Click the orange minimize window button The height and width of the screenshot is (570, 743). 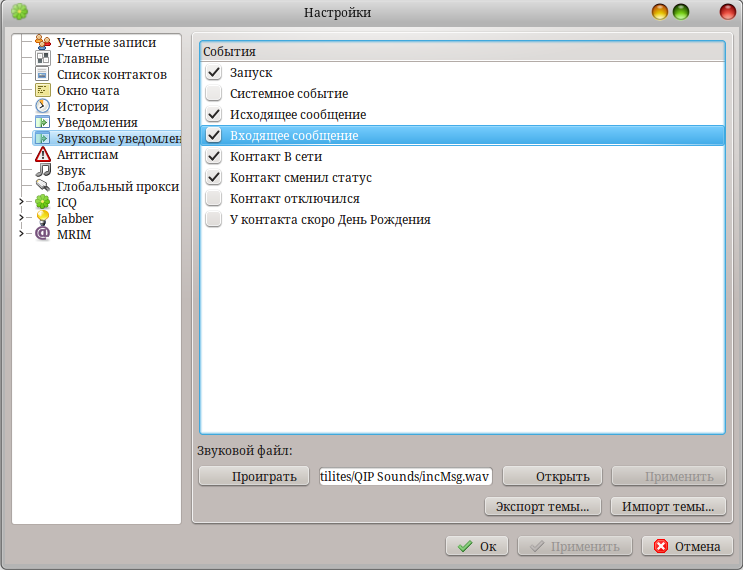660,12
